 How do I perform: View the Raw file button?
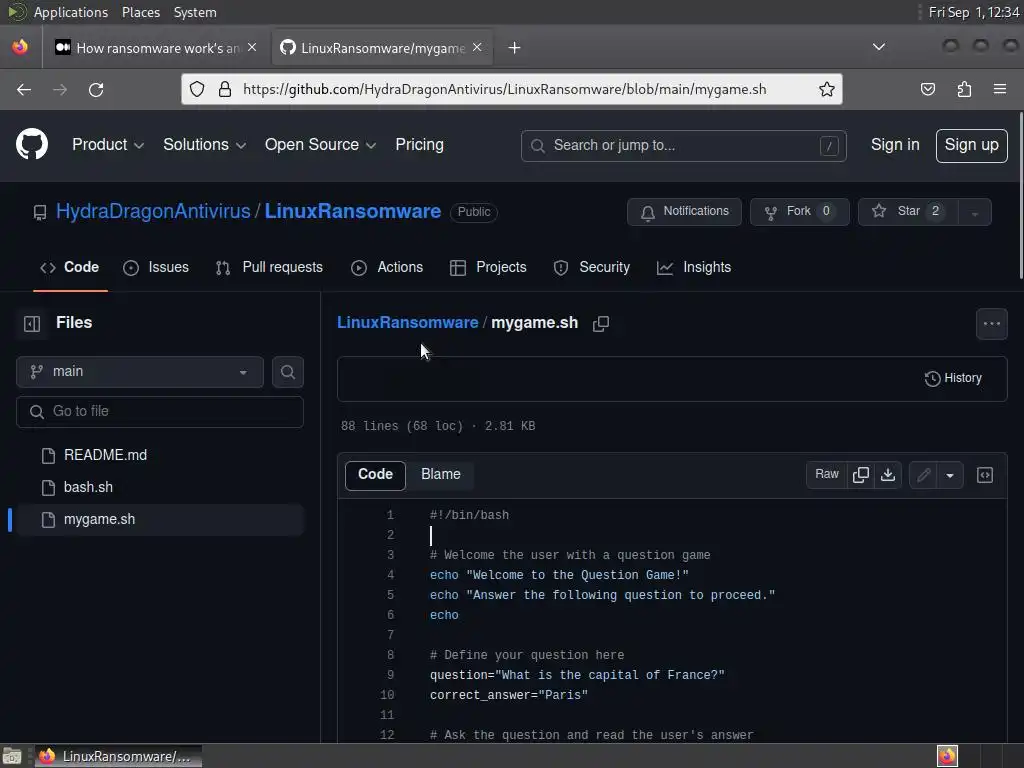[x=827, y=475]
